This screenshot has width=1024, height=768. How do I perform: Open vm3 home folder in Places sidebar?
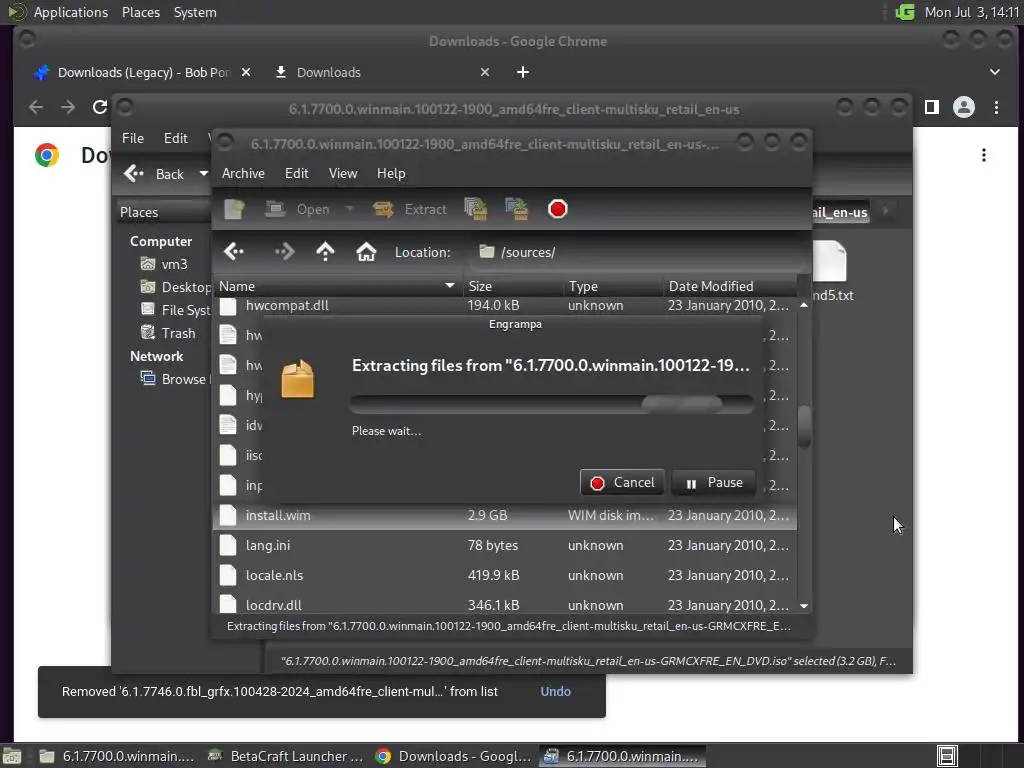pos(165,264)
